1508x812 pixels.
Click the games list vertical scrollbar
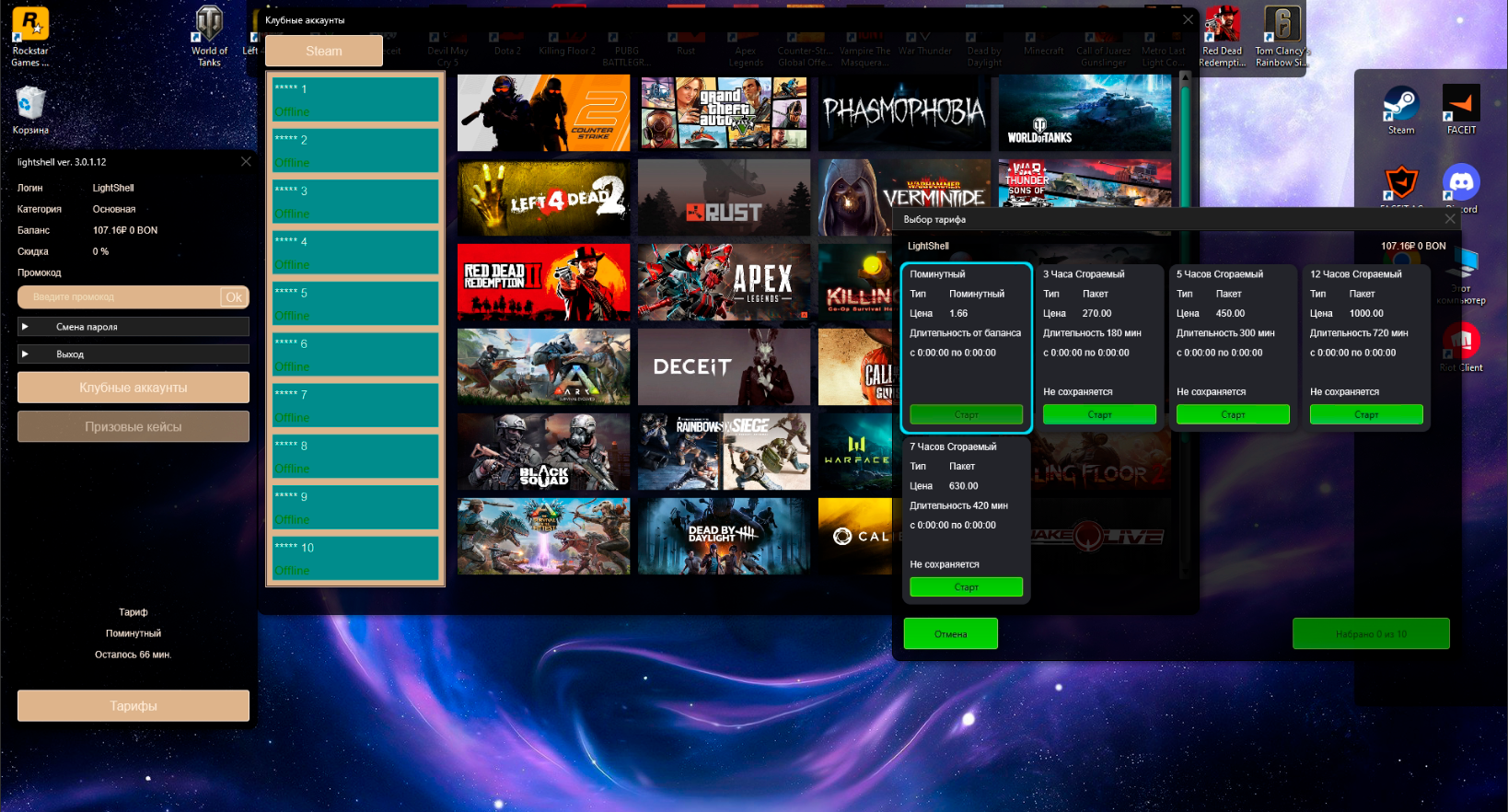click(x=1185, y=138)
